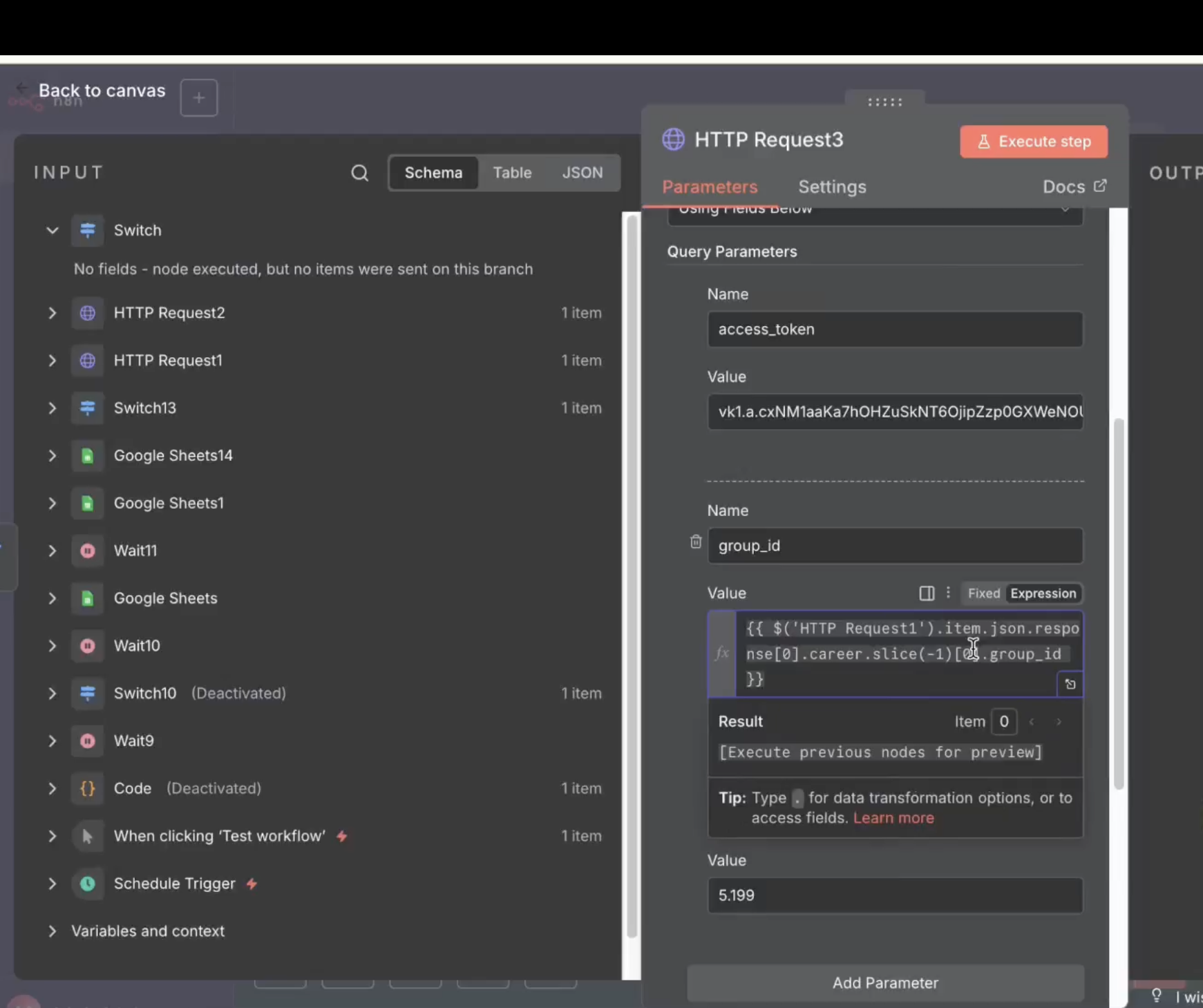Click the parameters panel scrollbar
Screen dimensions: 1203x1008
click(1119, 603)
